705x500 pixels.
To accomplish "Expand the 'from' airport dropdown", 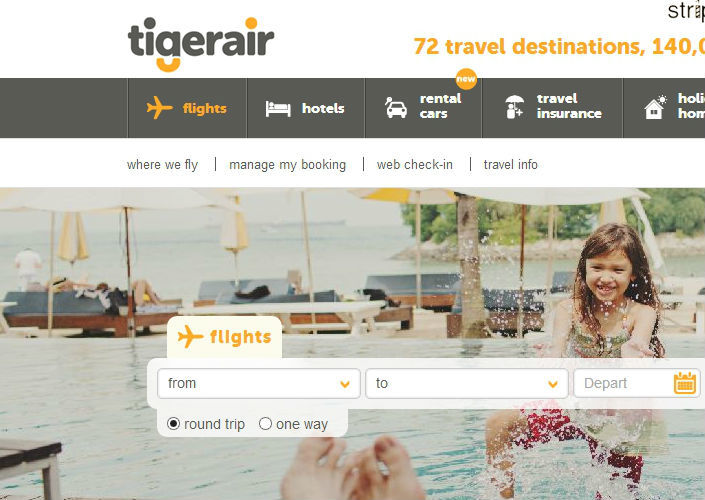I will (259, 384).
